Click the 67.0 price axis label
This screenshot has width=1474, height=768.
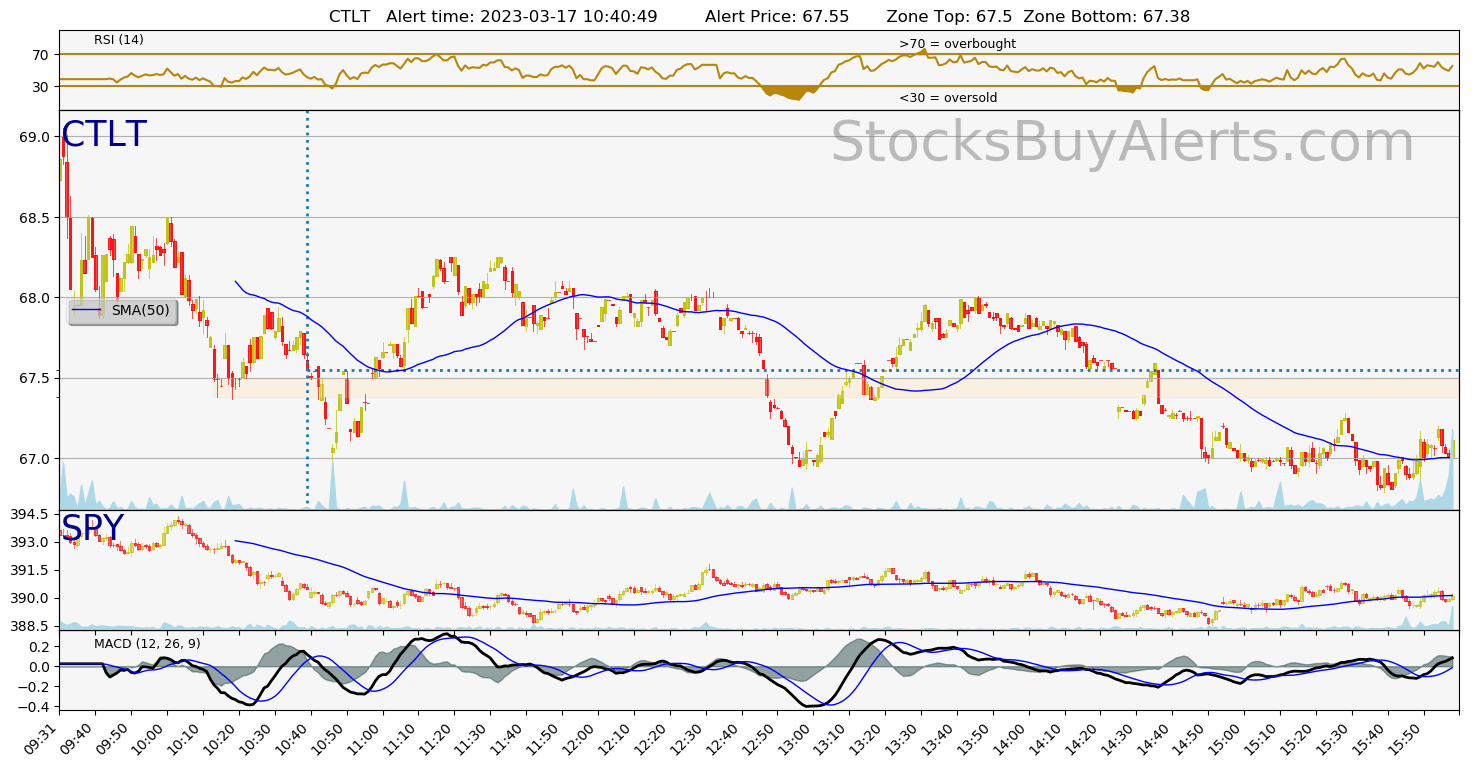tap(37, 459)
